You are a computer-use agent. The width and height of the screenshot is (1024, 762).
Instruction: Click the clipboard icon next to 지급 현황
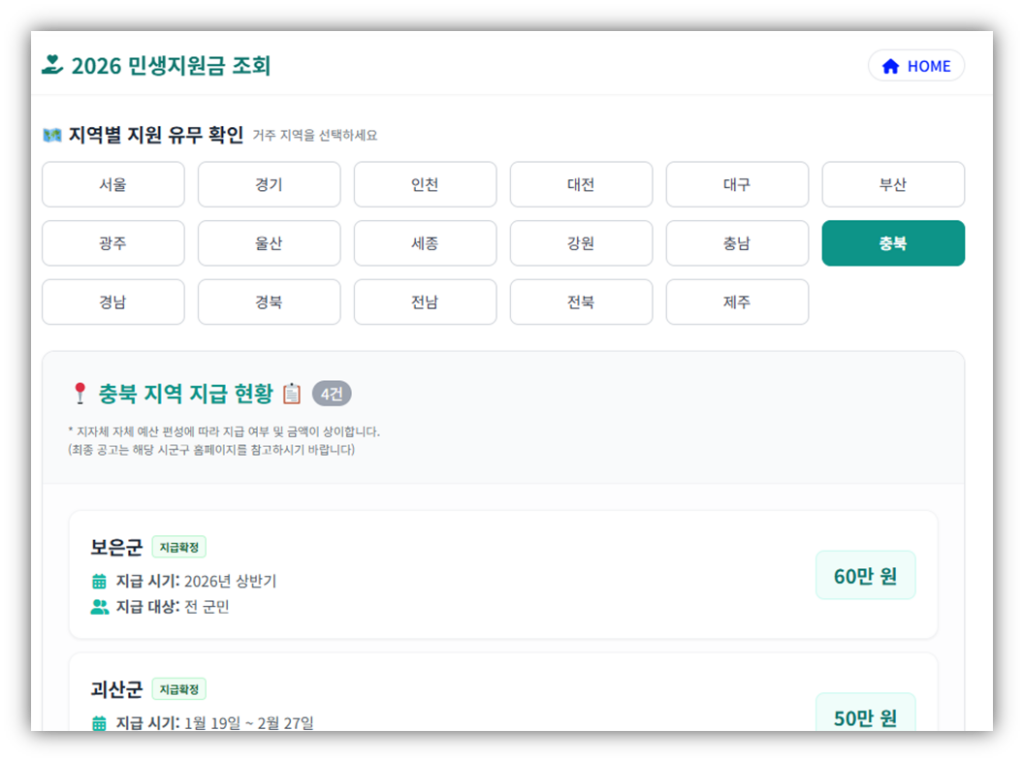tap(292, 394)
